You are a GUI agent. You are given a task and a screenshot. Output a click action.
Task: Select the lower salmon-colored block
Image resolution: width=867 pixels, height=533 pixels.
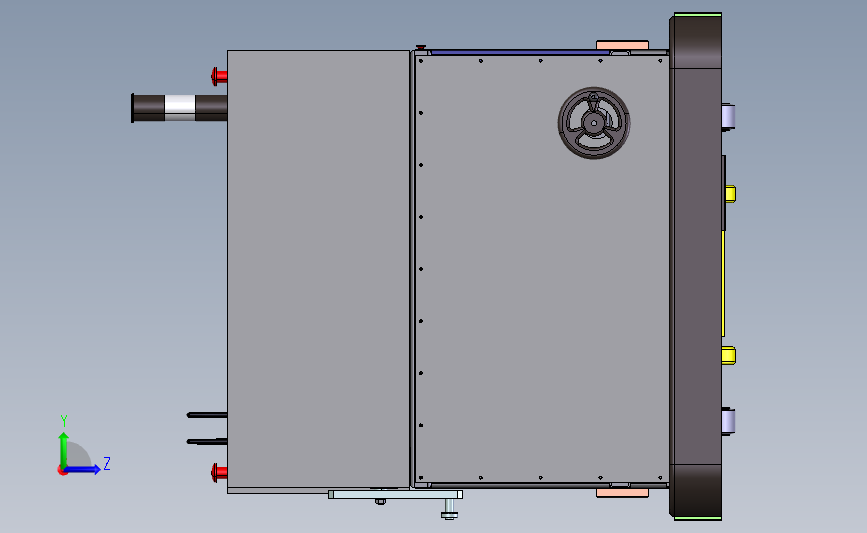point(623,493)
